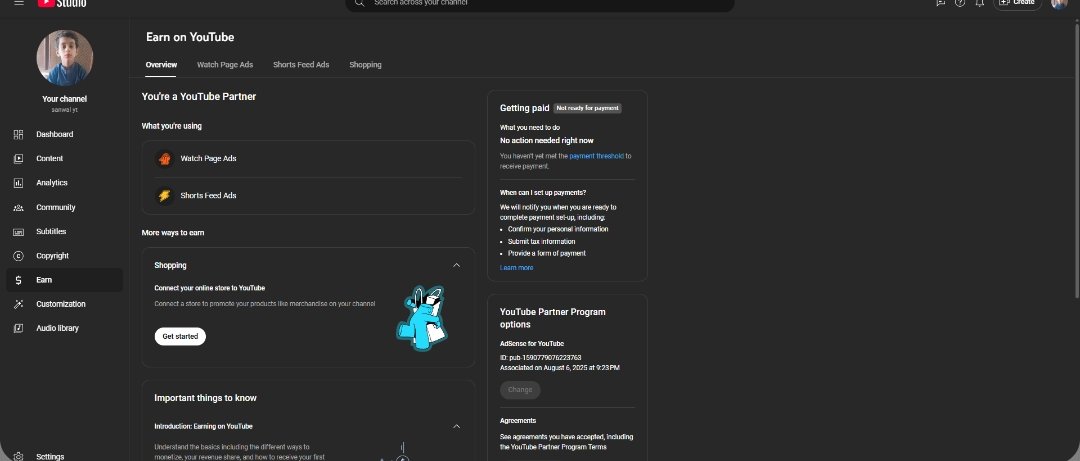Viewport: 1080px width, 461px height.
Task: Open the Customization menu label
Action: tap(61, 304)
